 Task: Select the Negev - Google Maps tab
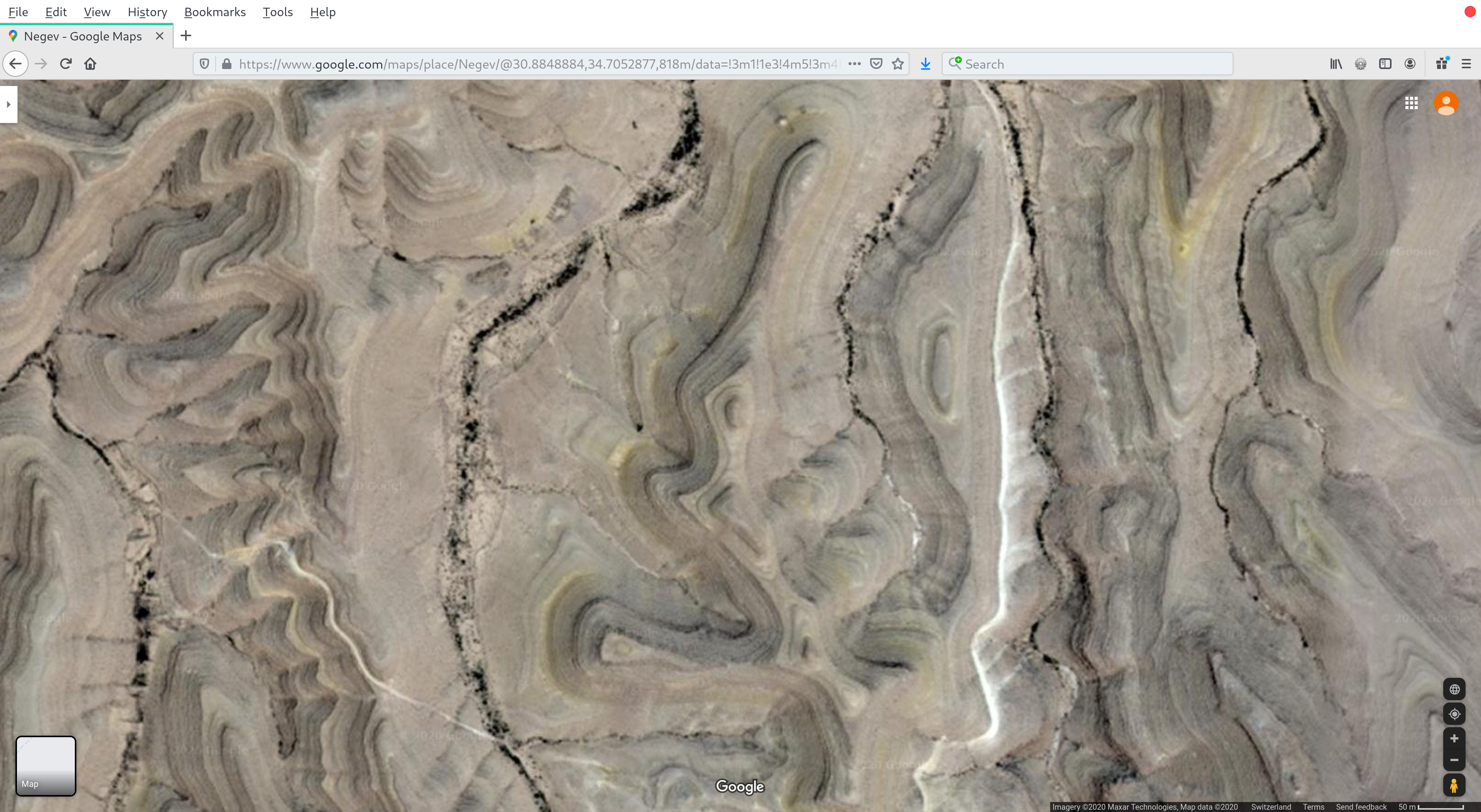(x=86, y=36)
